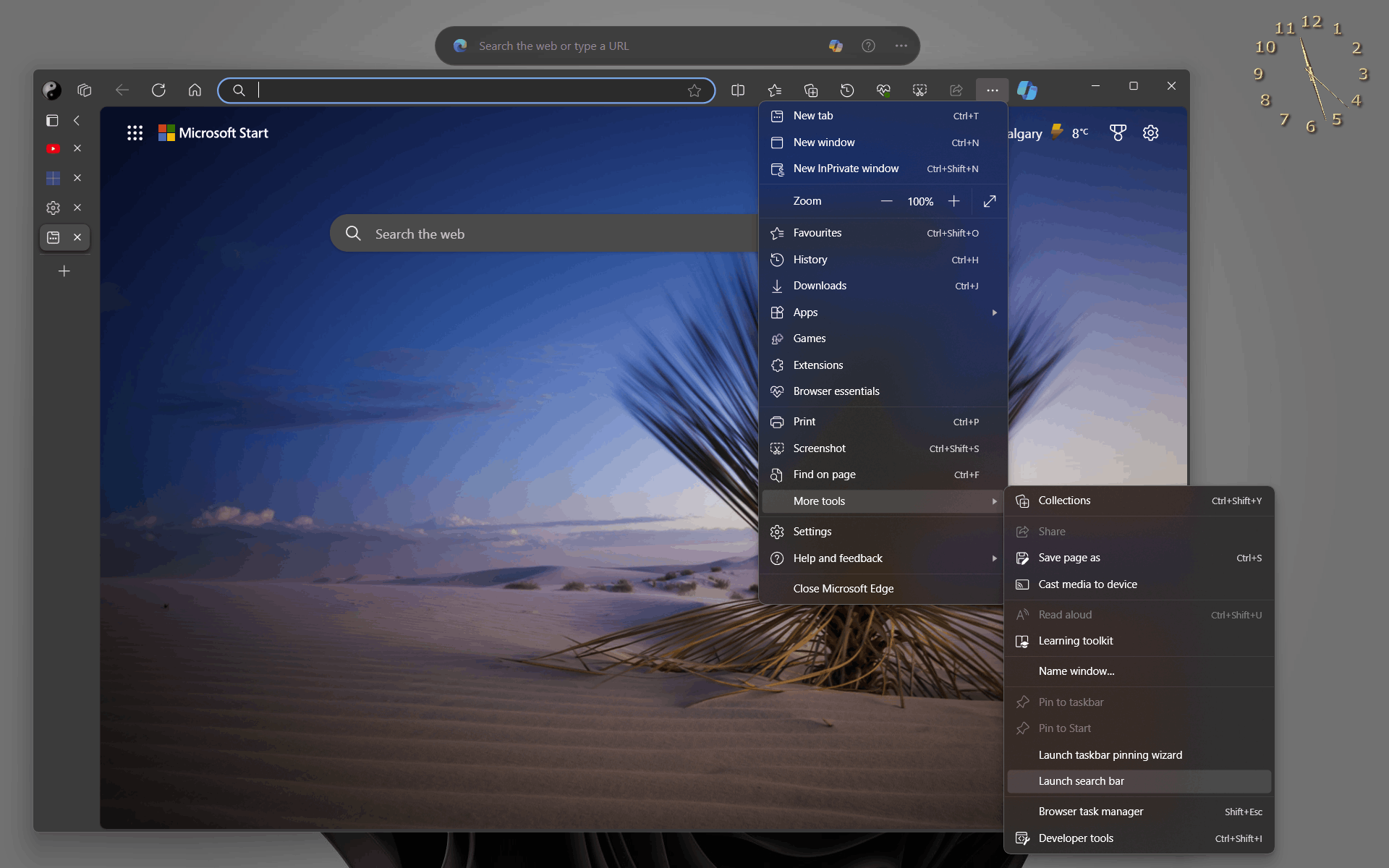The image size is (1389, 868).
Task: Enter full screen from Zoom row
Action: [990, 201]
